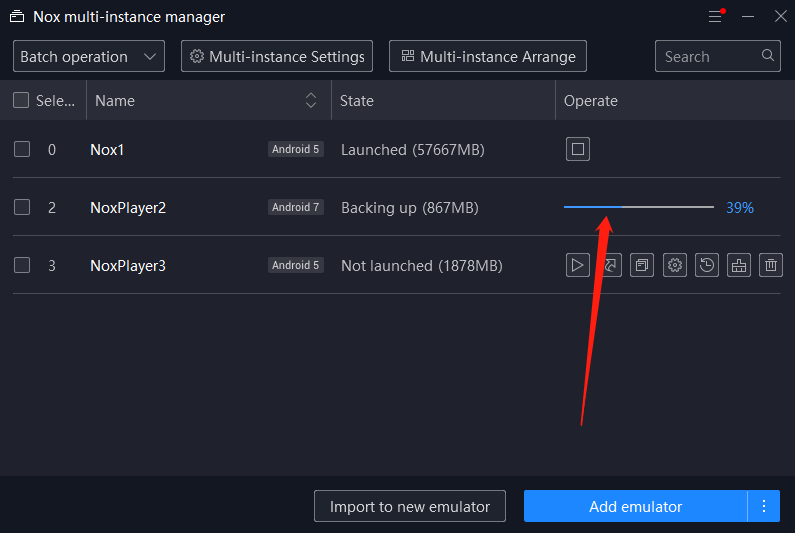Open the Batch operation dropdown
This screenshot has height=533, width=795.
coord(89,56)
